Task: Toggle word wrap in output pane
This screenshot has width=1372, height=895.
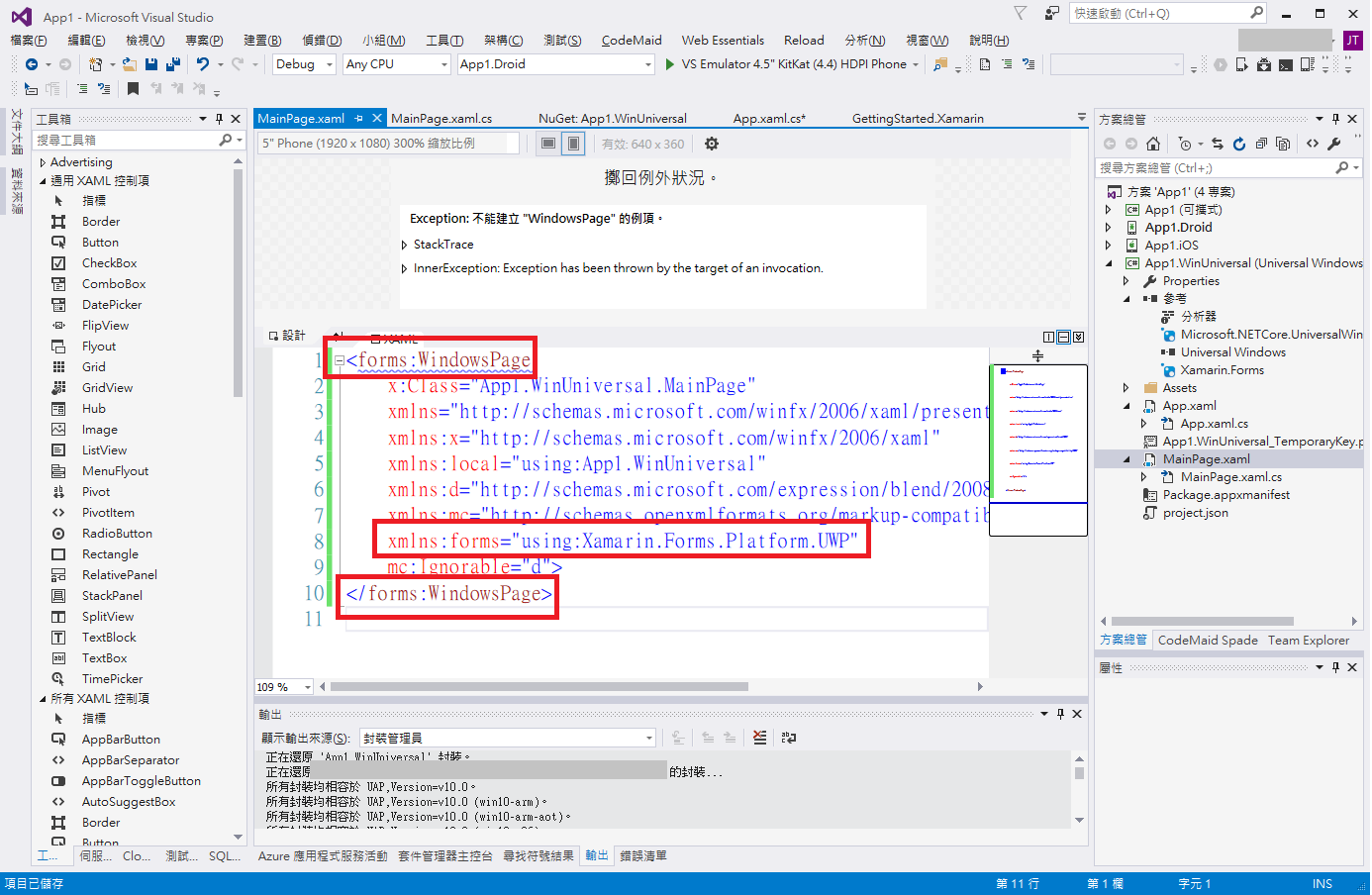Action: click(789, 738)
